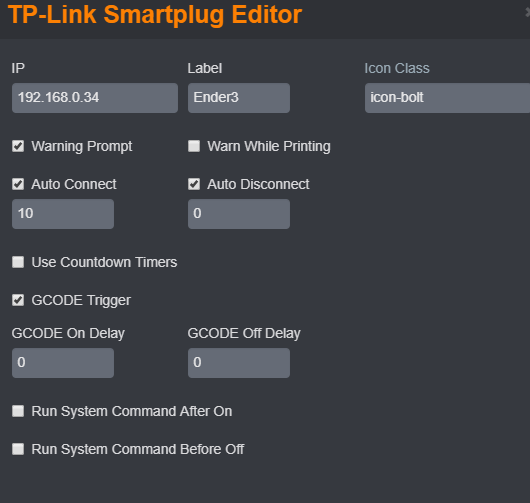
Task: Click the Label field caption above Ender3
Action: tap(205, 68)
